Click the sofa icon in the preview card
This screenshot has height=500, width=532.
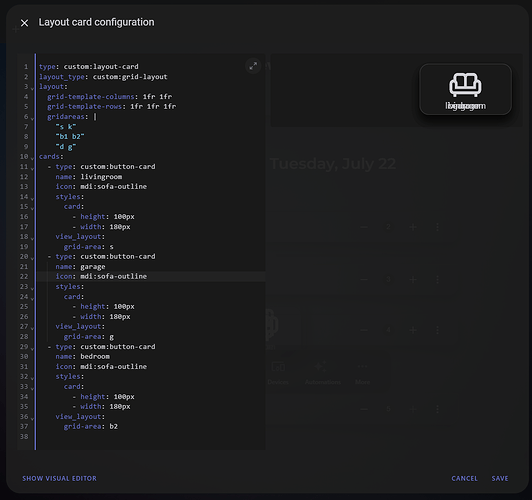[x=465, y=85]
